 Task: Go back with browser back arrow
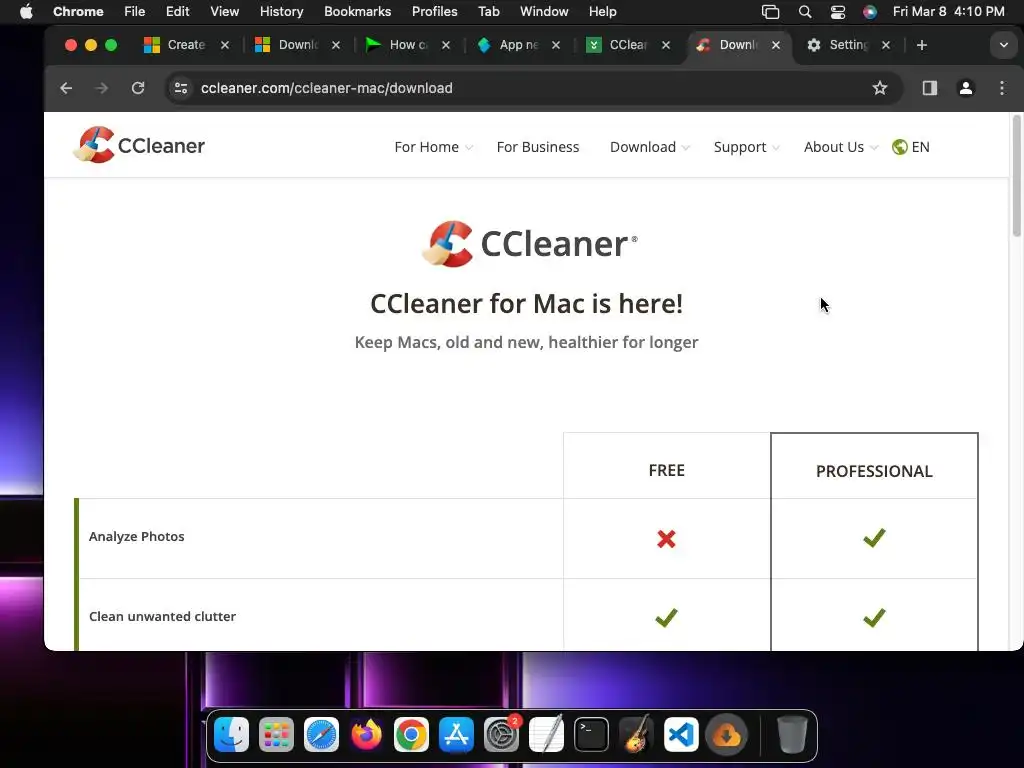click(66, 88)
